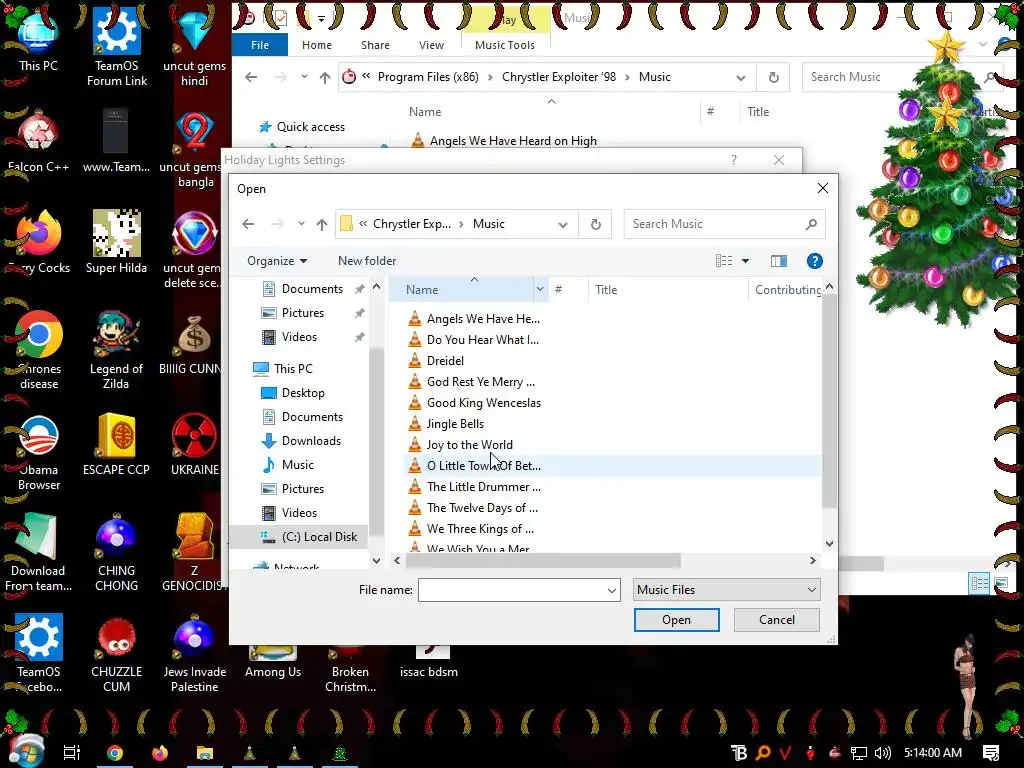Refresh the Explorer window address bar
1024x768 pixels.
click(773, 77)
